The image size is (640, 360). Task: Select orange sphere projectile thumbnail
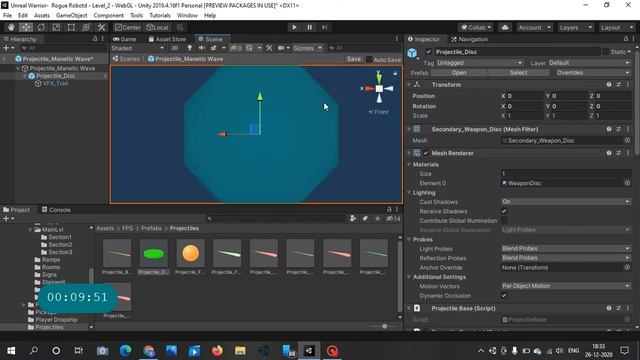point(191,253)
